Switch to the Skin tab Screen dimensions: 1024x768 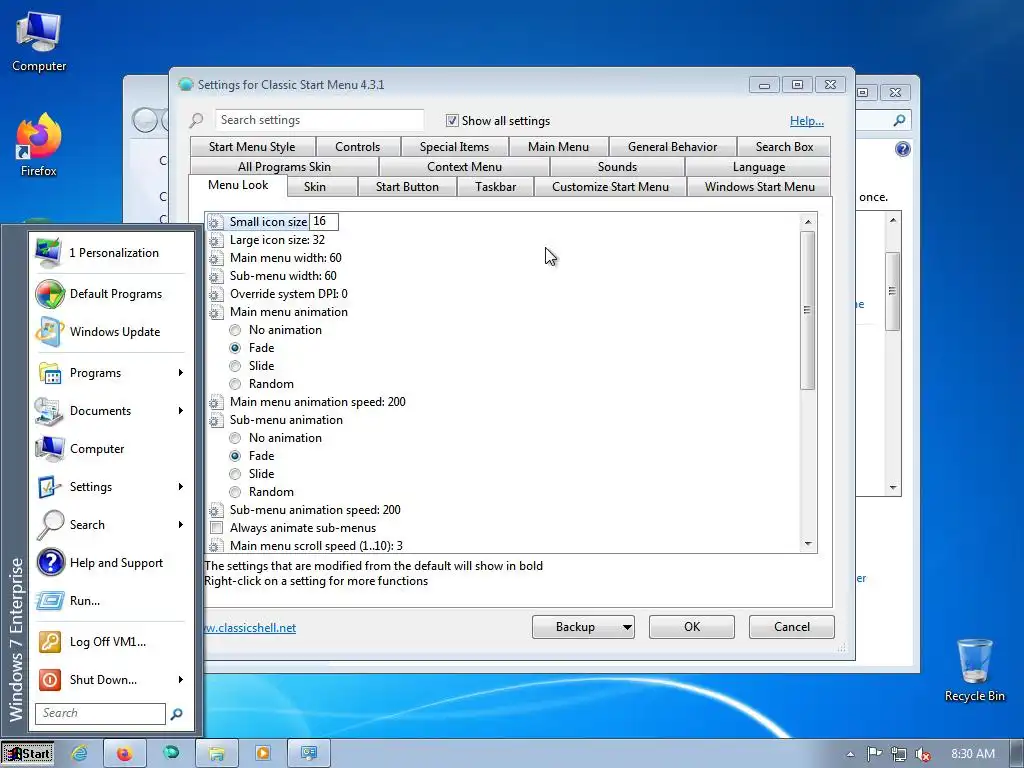coord(315,187)
